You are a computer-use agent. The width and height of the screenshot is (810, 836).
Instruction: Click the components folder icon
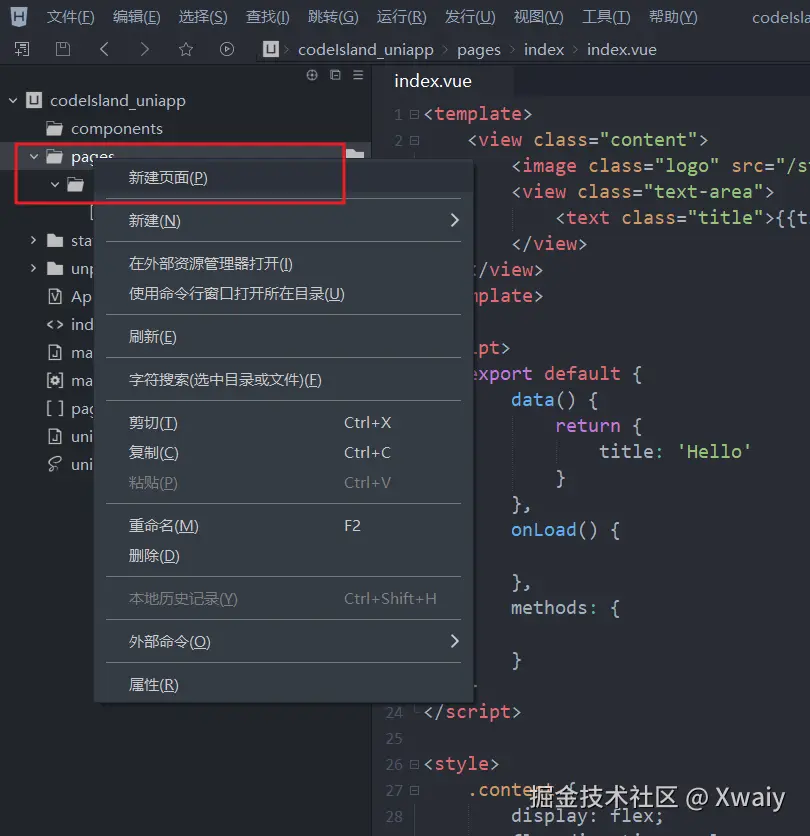[54, 128]
